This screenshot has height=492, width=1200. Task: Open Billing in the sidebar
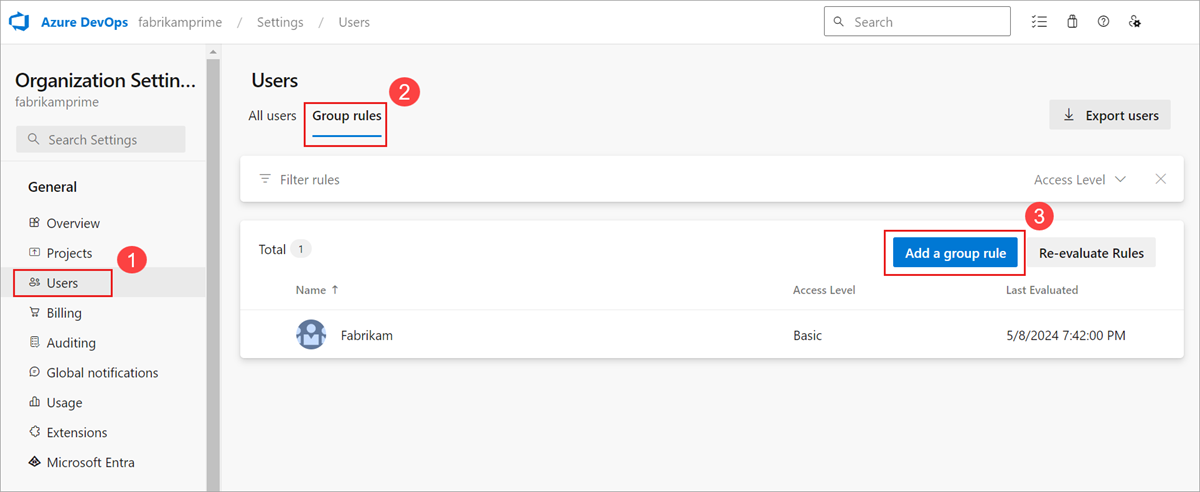(64, 313)
